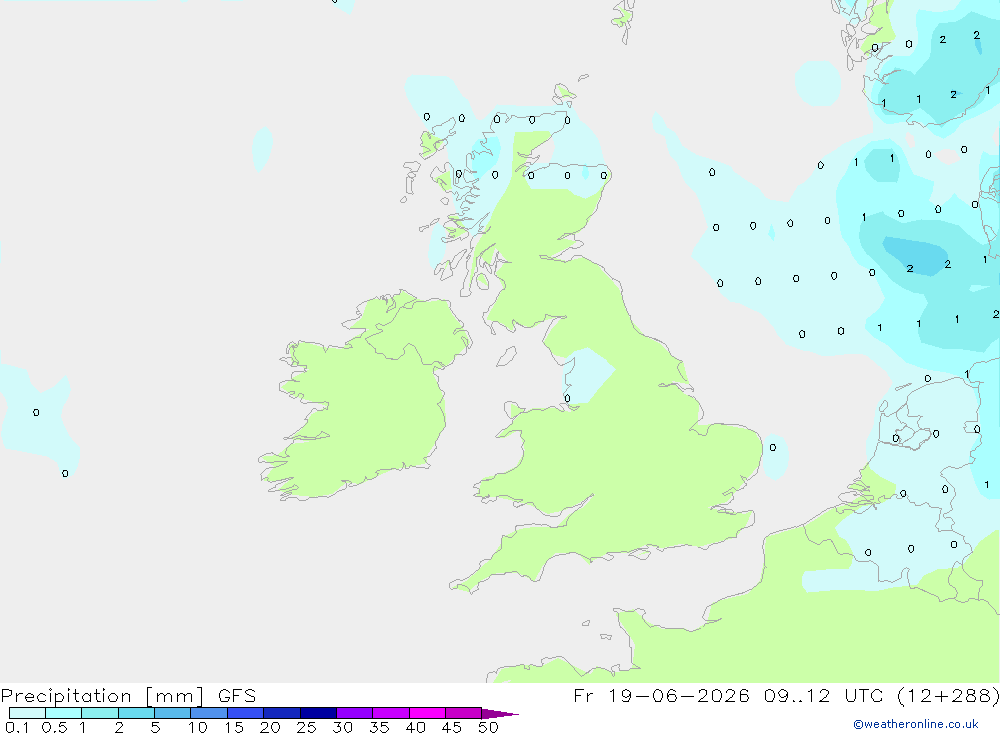Click the 20 to 25 mm legend swatch
Image resolution: width=1000 pixels, height=733 pixels.
282,713
